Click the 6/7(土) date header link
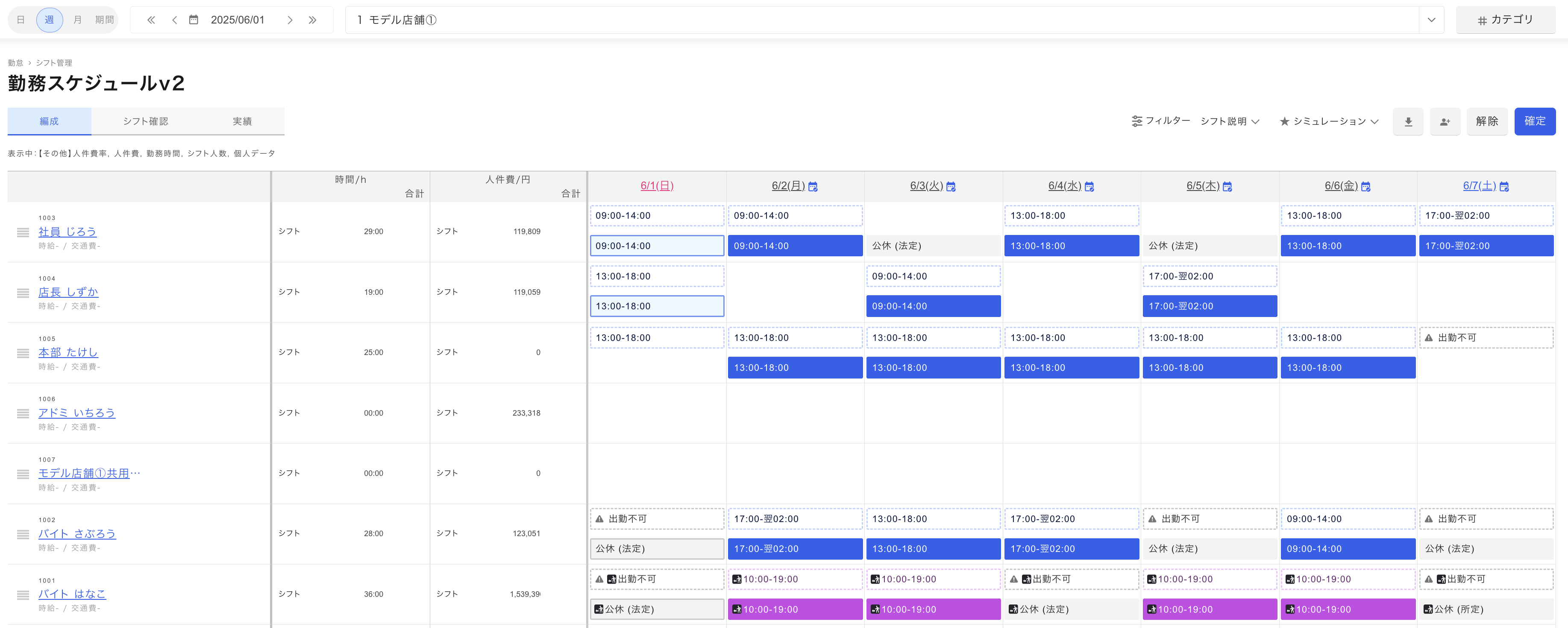The image size is (1568, 628). tap(1479, 185)
